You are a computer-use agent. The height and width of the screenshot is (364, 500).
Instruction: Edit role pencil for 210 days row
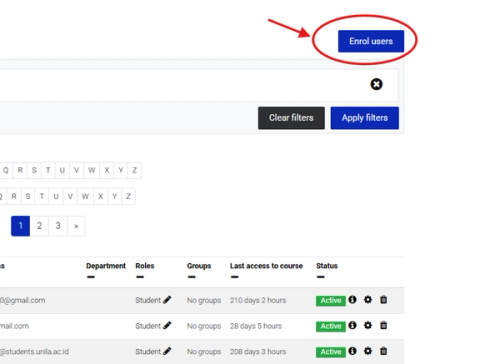(167, 300)
